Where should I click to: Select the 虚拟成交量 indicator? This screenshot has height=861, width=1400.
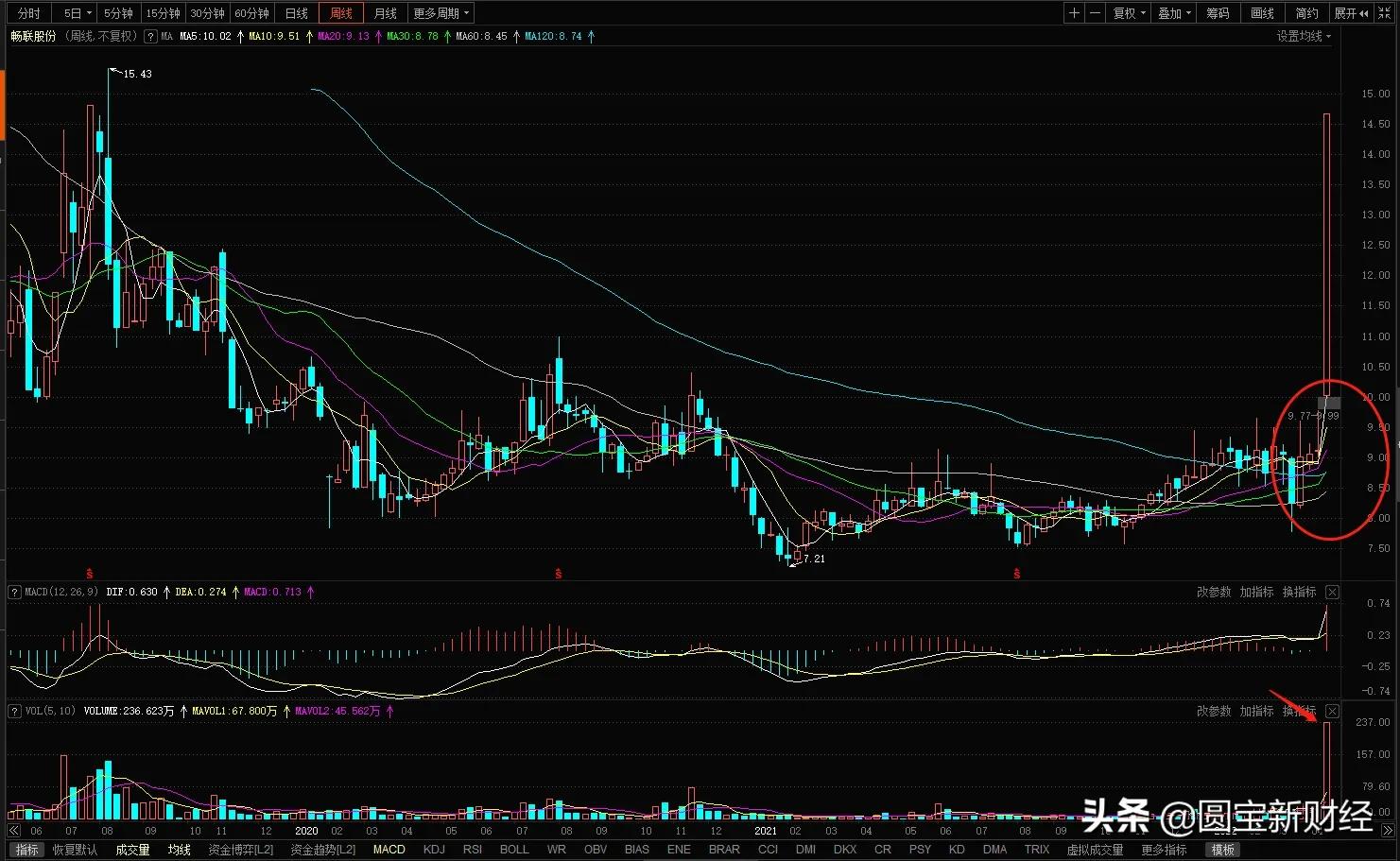(1096, 850)
